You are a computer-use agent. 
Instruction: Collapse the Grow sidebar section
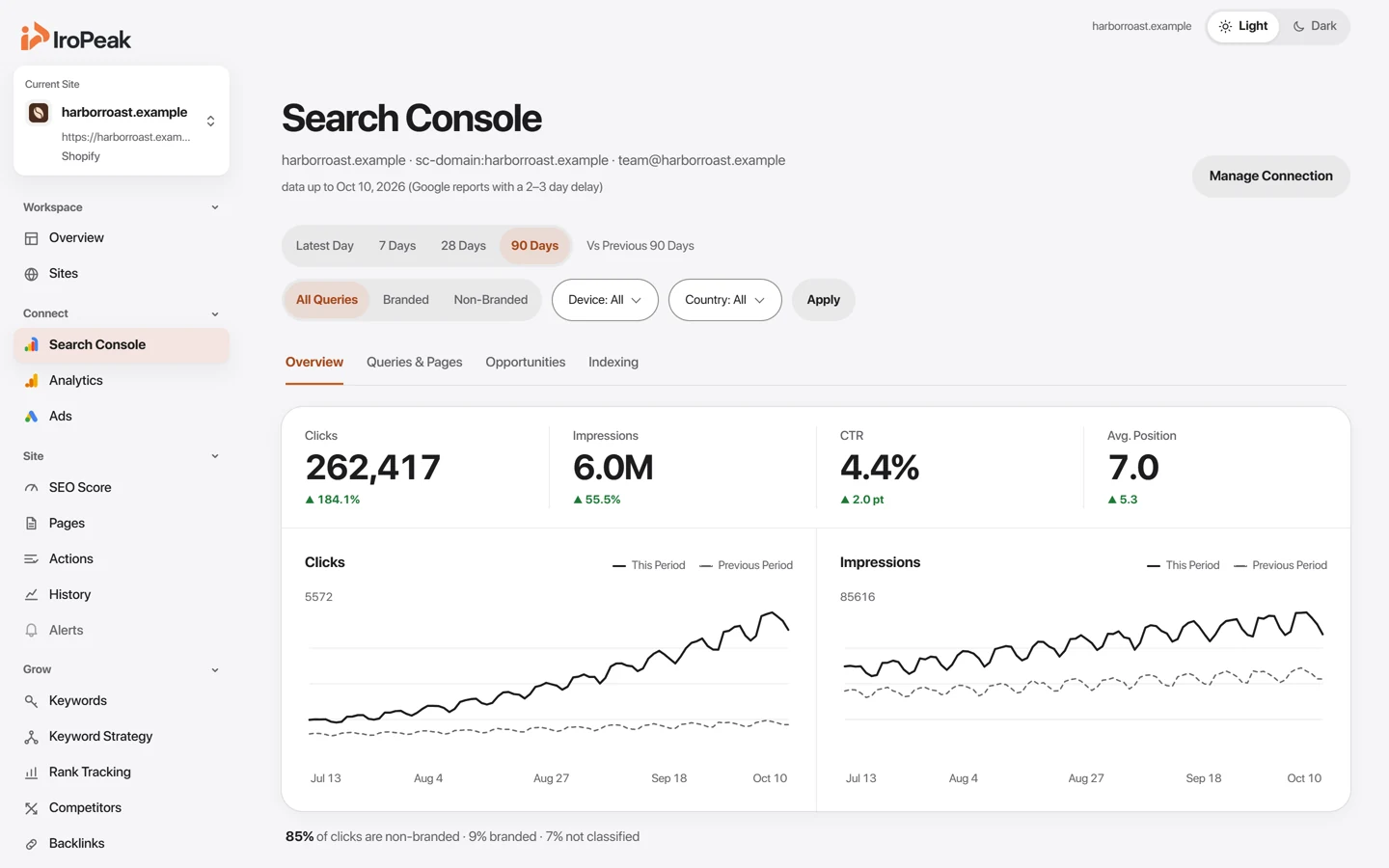[215, 669]
